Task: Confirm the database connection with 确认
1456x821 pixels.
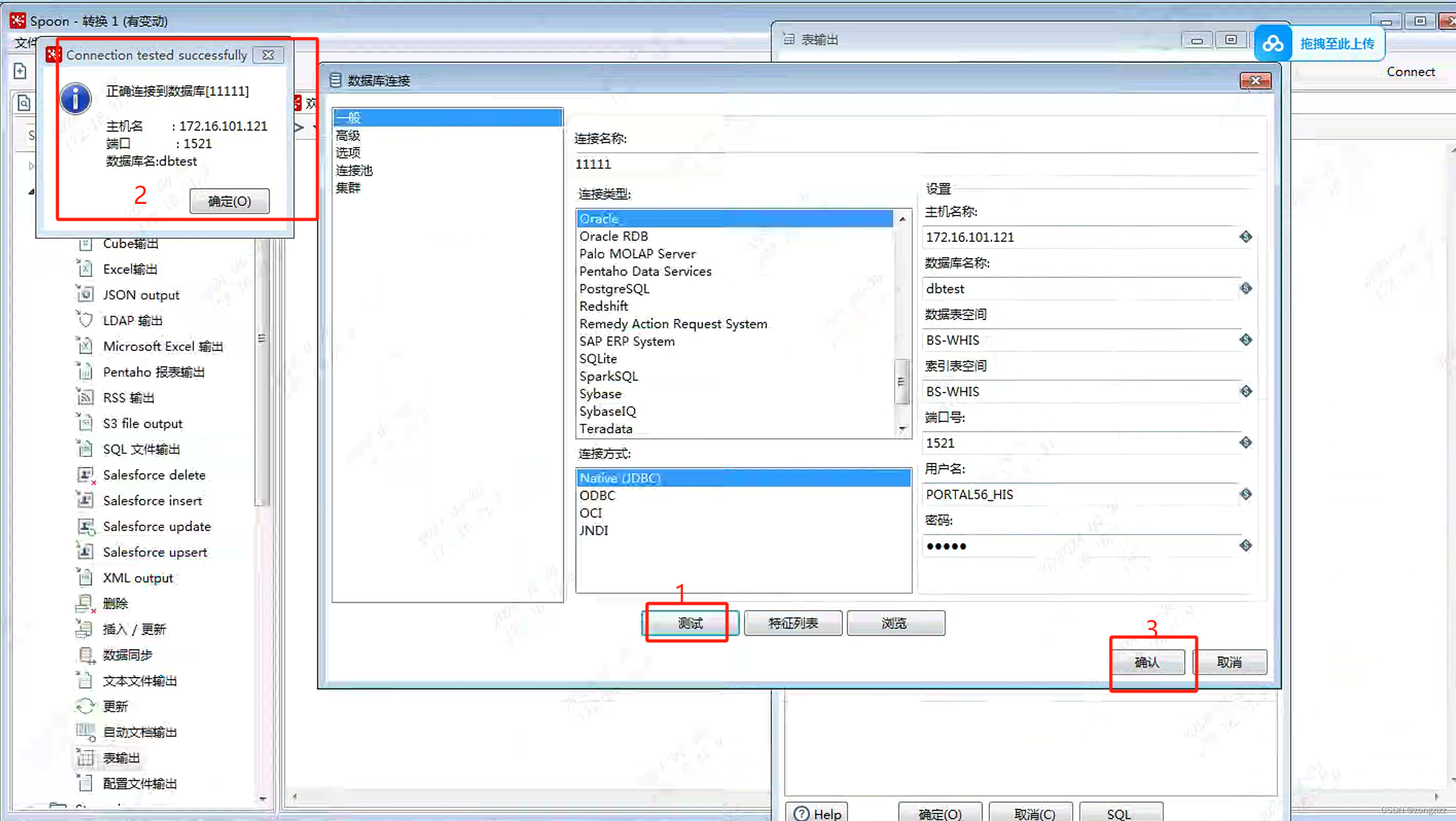Action: point(1147,662)
